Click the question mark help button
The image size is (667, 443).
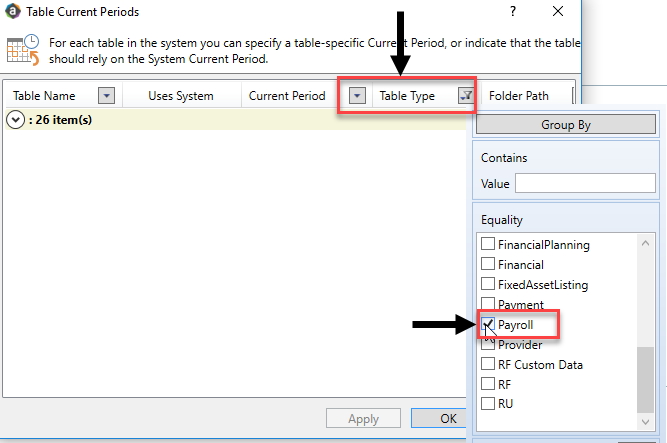tap(513, 12)
